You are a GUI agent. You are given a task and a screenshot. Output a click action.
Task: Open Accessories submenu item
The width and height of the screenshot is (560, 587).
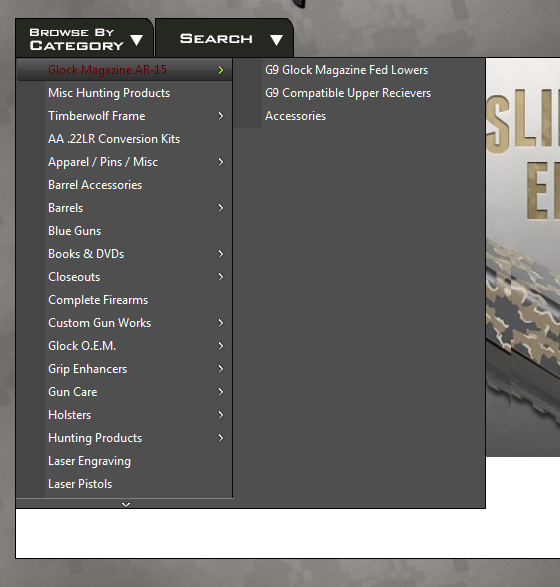point(296,116)
